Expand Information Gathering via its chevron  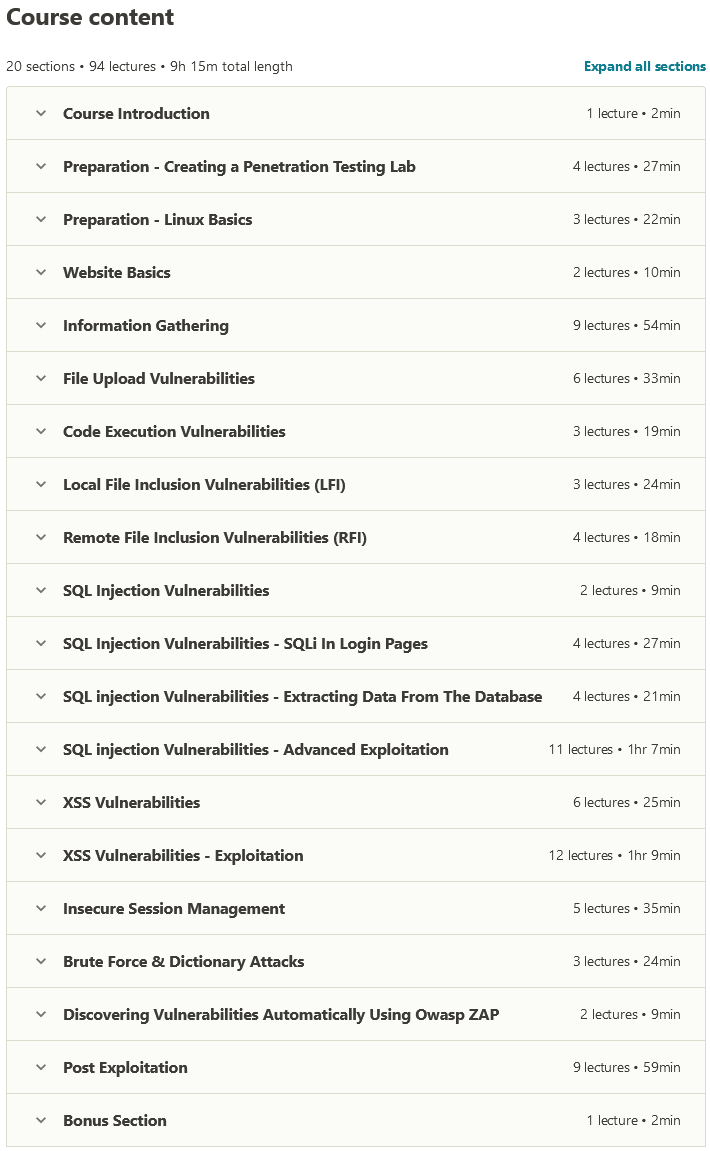pyautogui.click(x=41, y=325)
